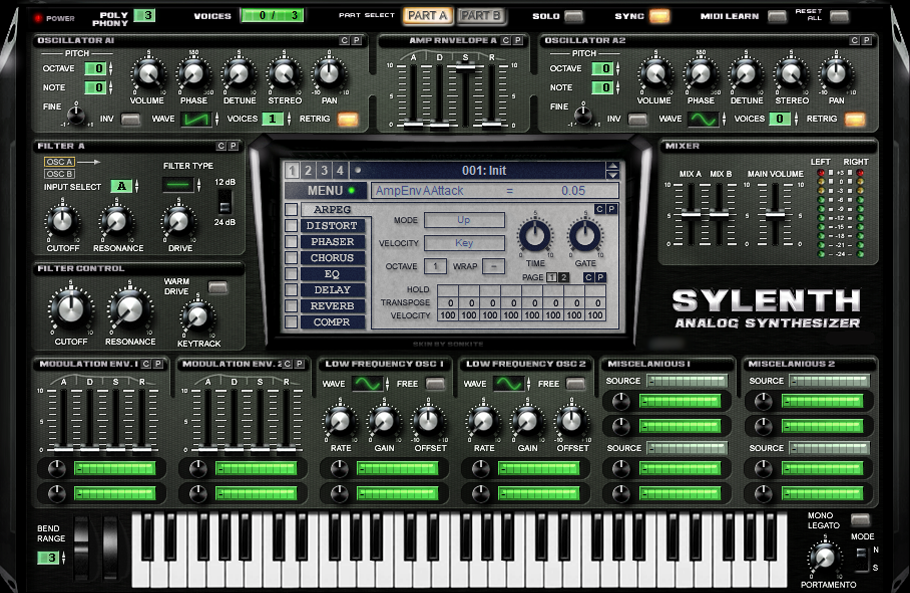Image resolution: width=910 pixels, height=593 pixels.
Task: Click Oscillator A2 Volume knob
Action: coord(655,74)
